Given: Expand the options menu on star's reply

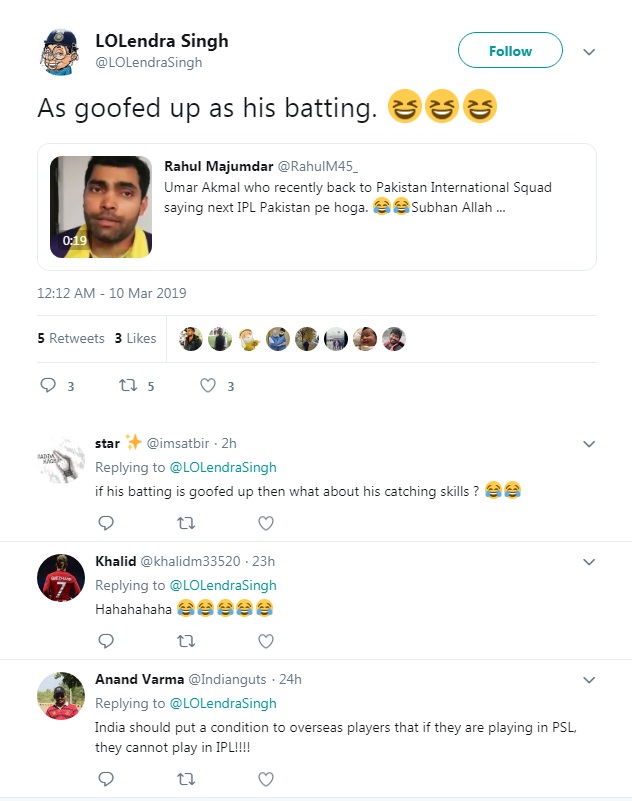Looking at the screenshot, I should point(589,444).
